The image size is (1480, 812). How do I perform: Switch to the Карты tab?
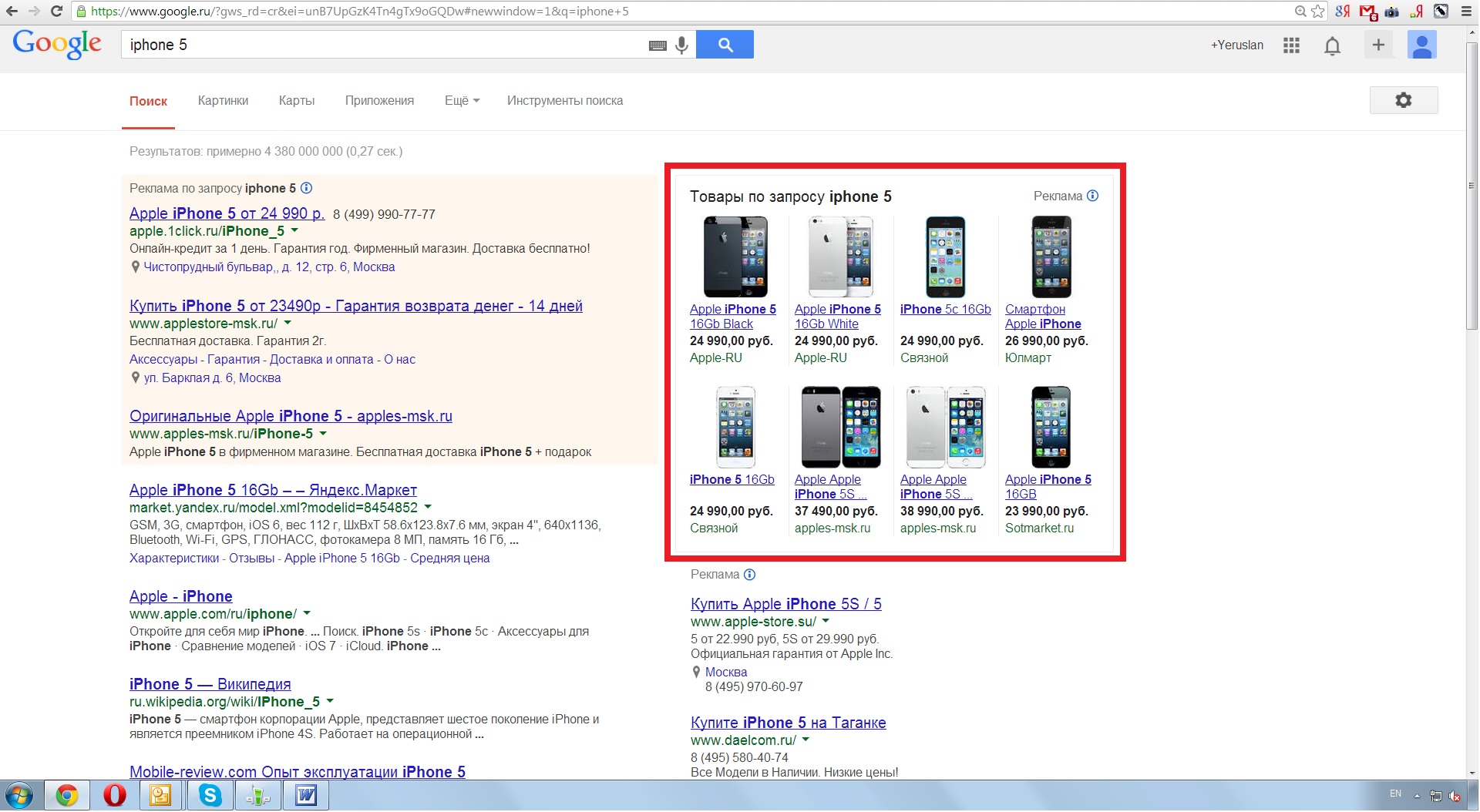tap(297, 101)
